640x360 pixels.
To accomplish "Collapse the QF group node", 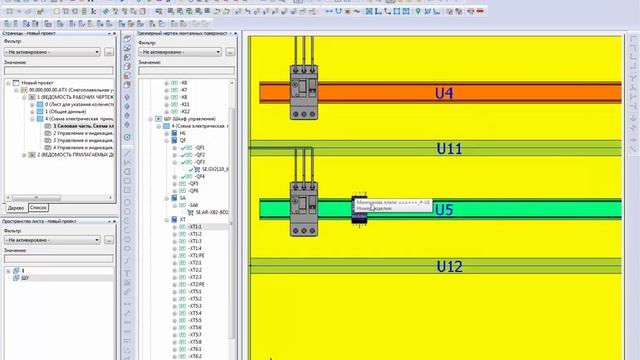I will click(x=167, y=141).
